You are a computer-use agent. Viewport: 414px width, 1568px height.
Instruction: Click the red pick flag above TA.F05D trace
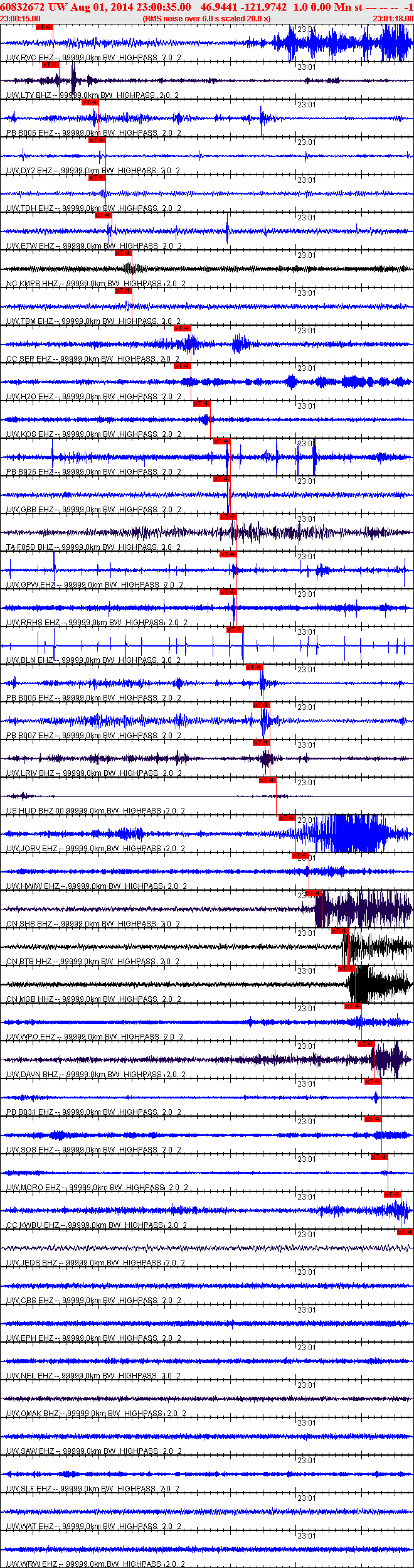click(228, 517)
